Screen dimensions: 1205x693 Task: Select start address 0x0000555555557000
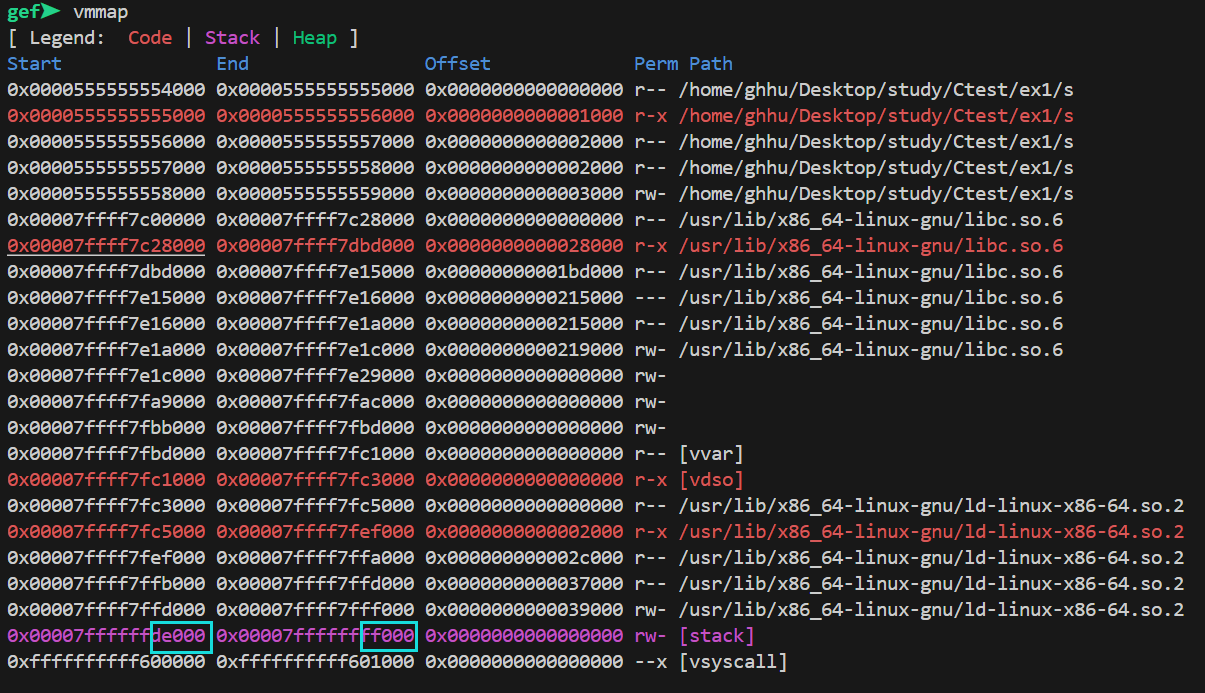click(x=106, y=168)
